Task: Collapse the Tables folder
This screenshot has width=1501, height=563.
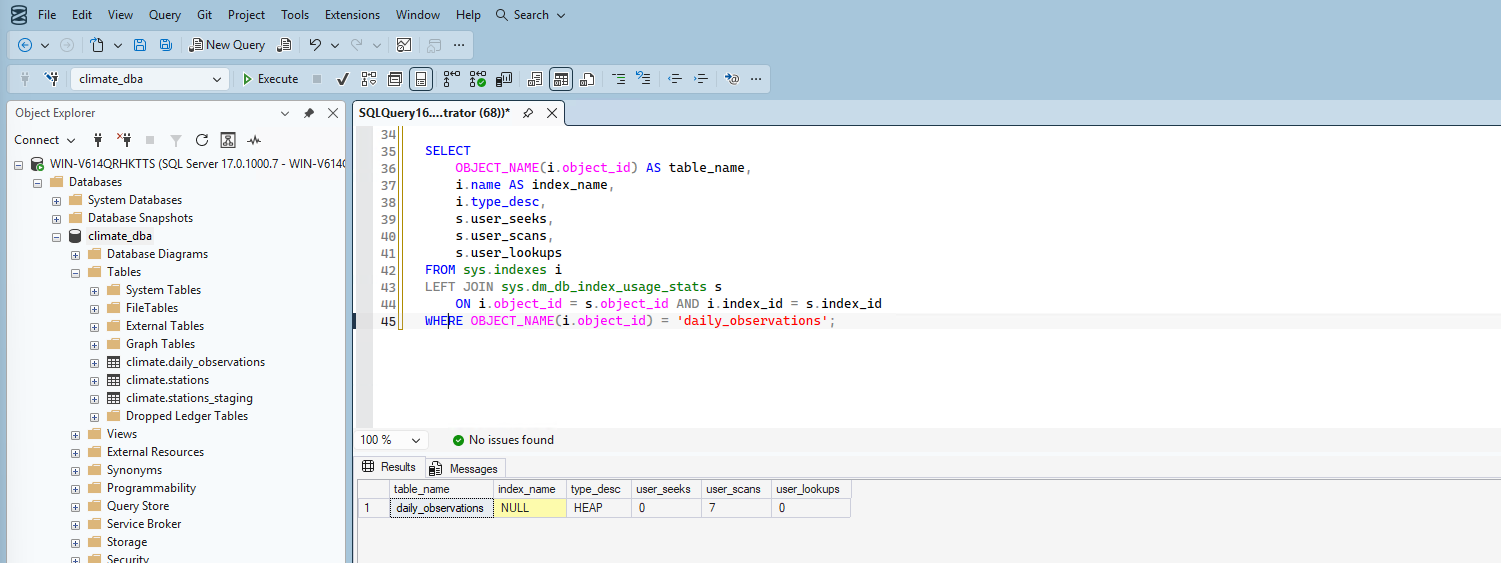Action: [x=76, y=272]
